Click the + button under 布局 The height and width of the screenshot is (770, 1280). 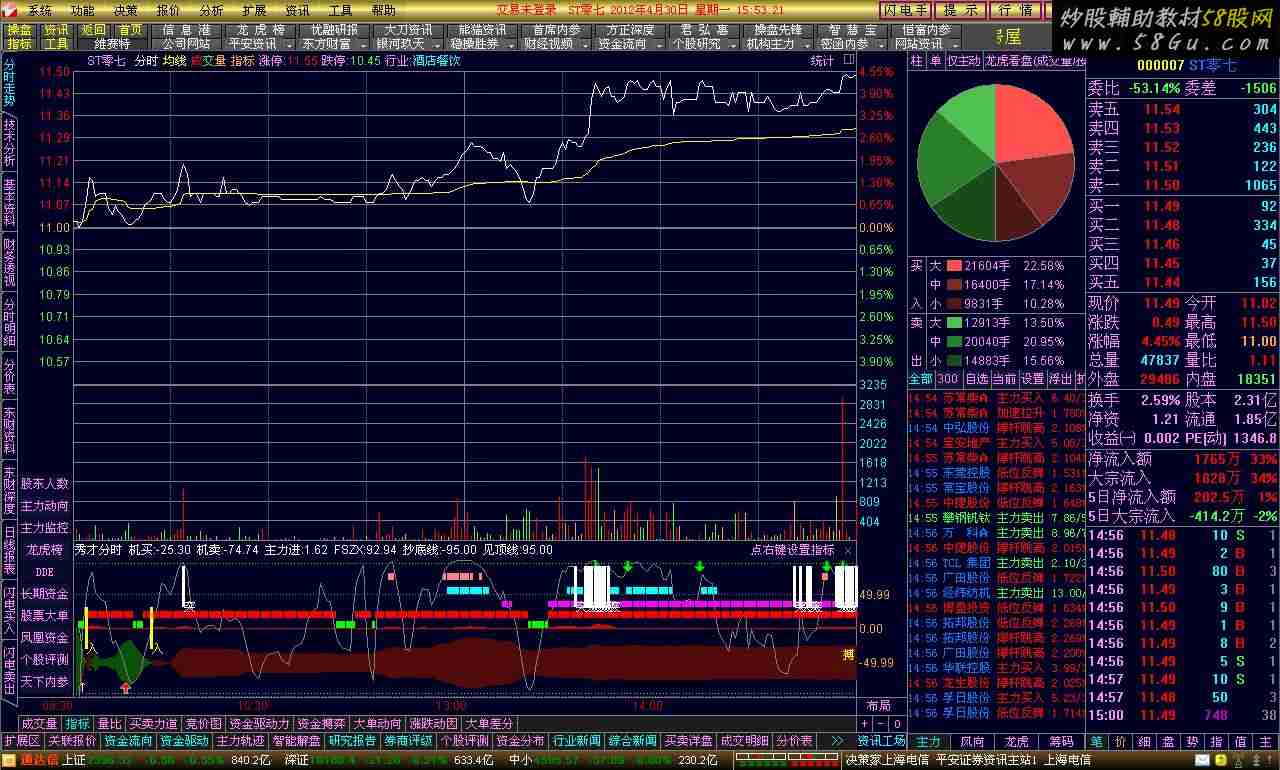(866, 722)
